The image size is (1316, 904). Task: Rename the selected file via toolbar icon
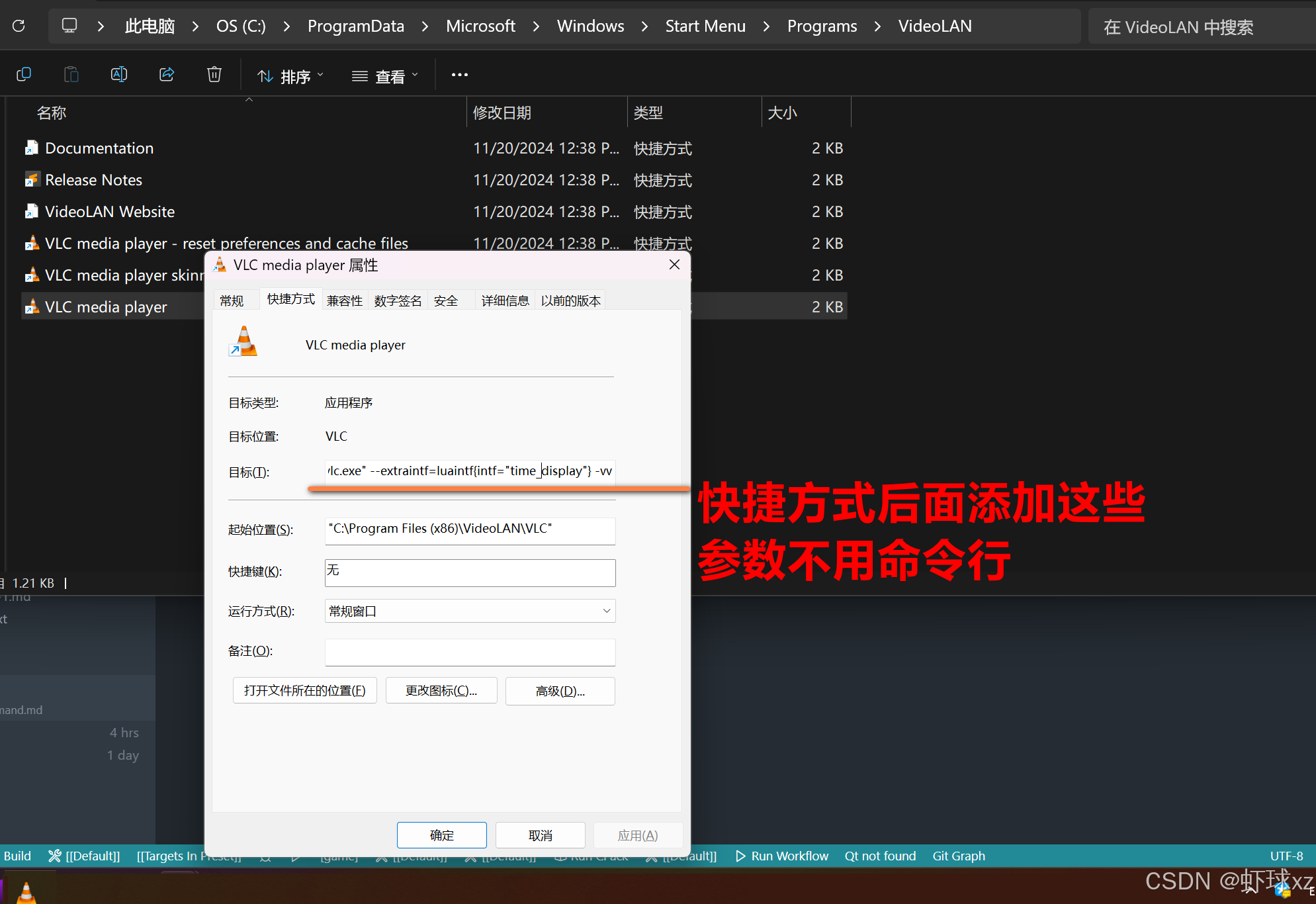[119, 75]
